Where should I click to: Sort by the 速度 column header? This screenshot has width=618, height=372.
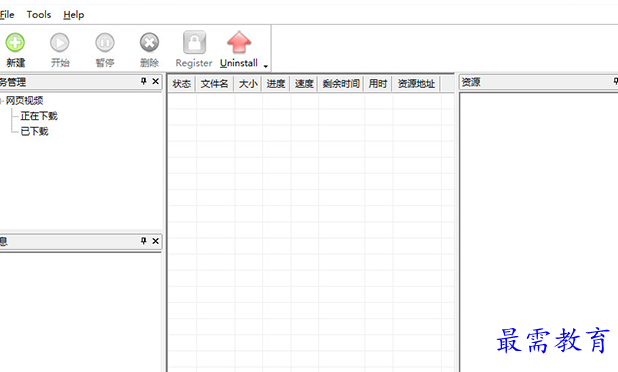pyautogui.click(x=304, y=84)
